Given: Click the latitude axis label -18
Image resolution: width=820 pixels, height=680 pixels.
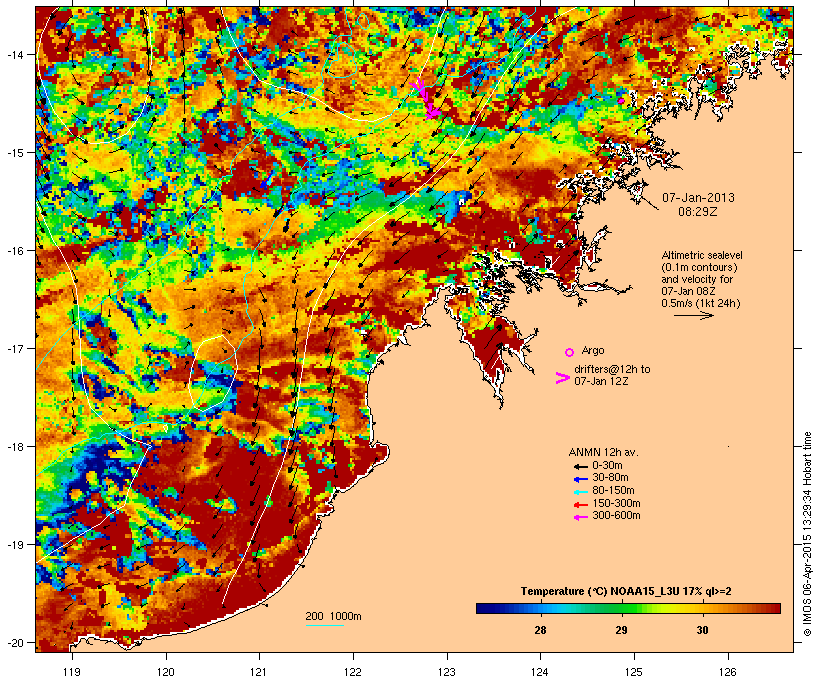Looking at the screenshot, I should coord(14,447).
